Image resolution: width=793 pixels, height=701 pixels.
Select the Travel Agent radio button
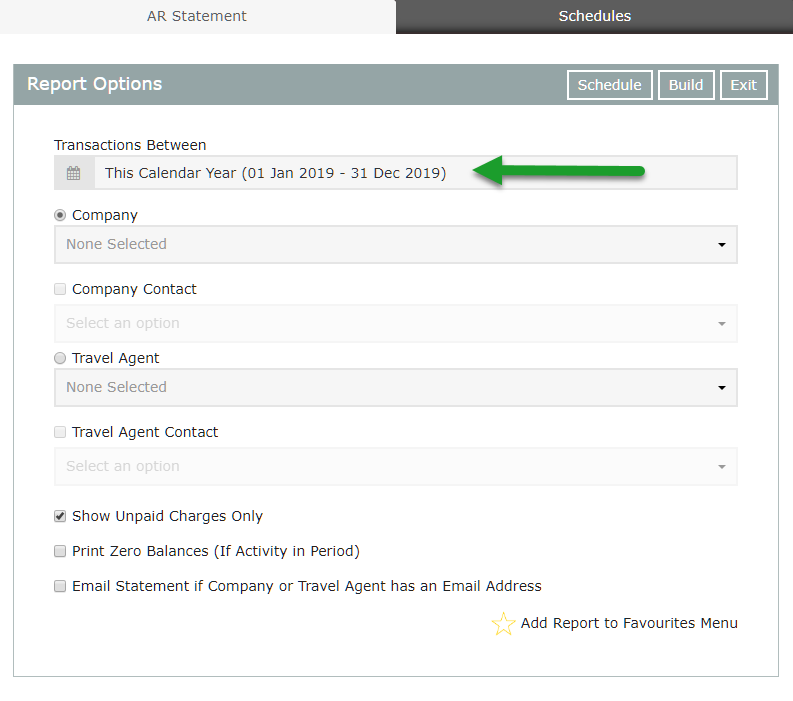pyautogui.click(x=60, y=358)
